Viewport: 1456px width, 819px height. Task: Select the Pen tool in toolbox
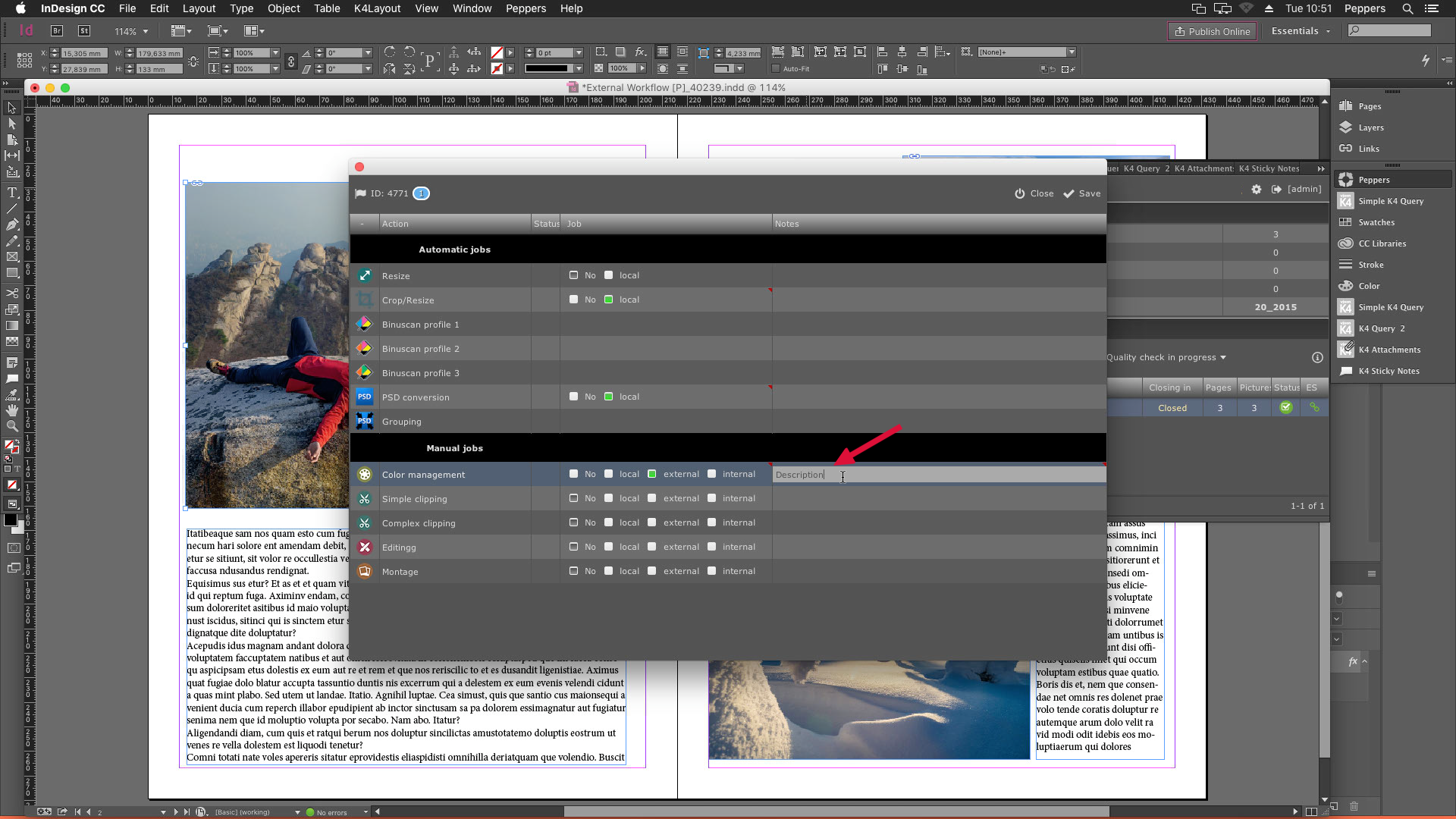12,224
